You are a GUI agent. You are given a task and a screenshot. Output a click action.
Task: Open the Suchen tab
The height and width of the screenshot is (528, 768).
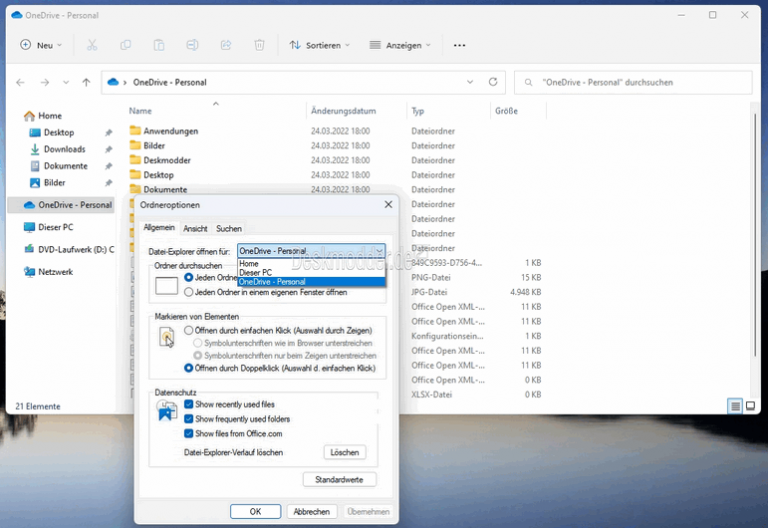(x=229, y=229)
